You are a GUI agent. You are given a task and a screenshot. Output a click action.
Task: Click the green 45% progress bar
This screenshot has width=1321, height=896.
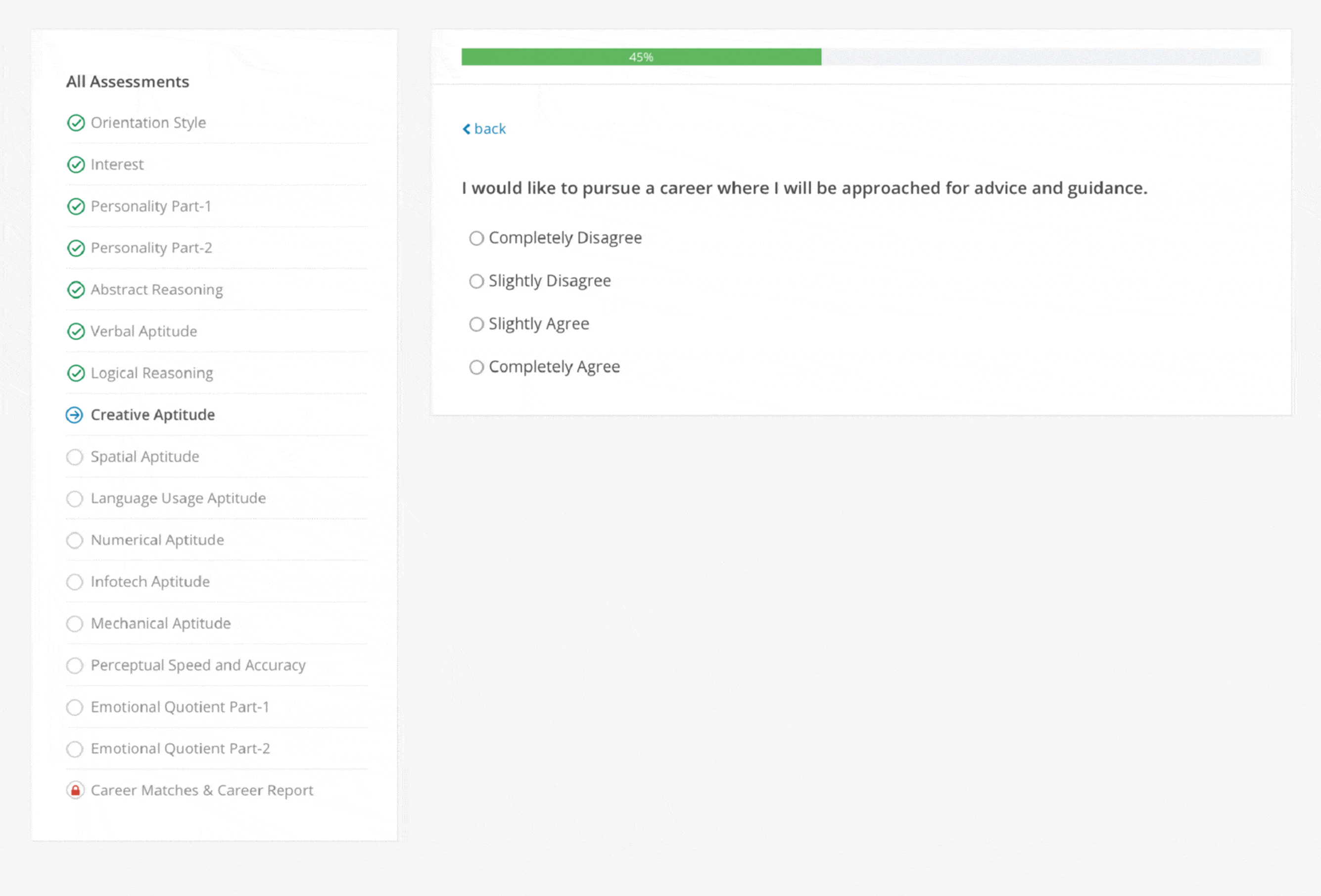tap(641, 57)
